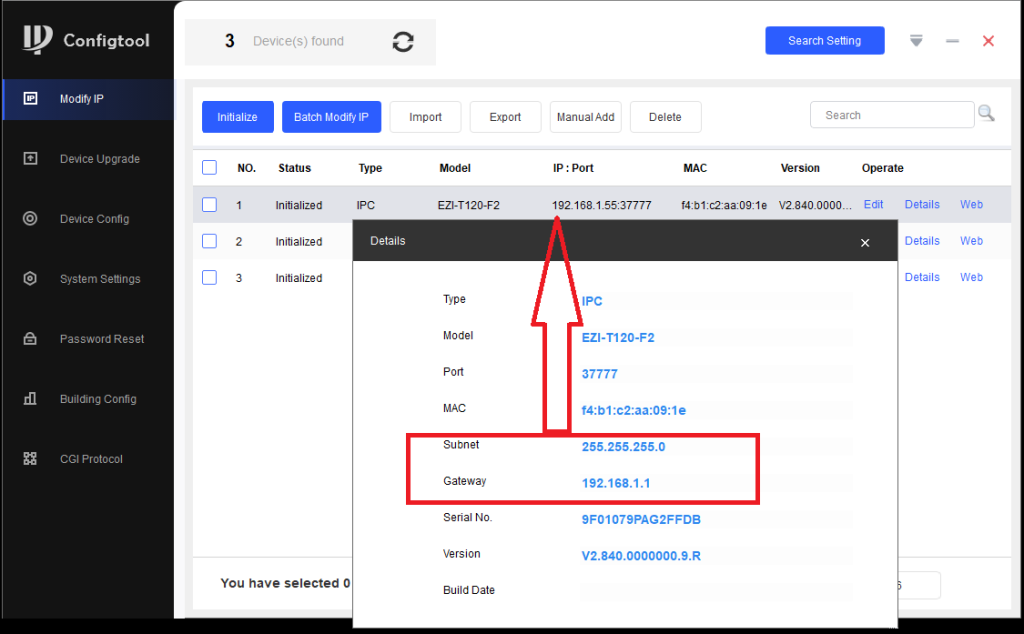Open Web link for device 2
Viewport: 1024px width, 634px height.
[x=971, y=241]
